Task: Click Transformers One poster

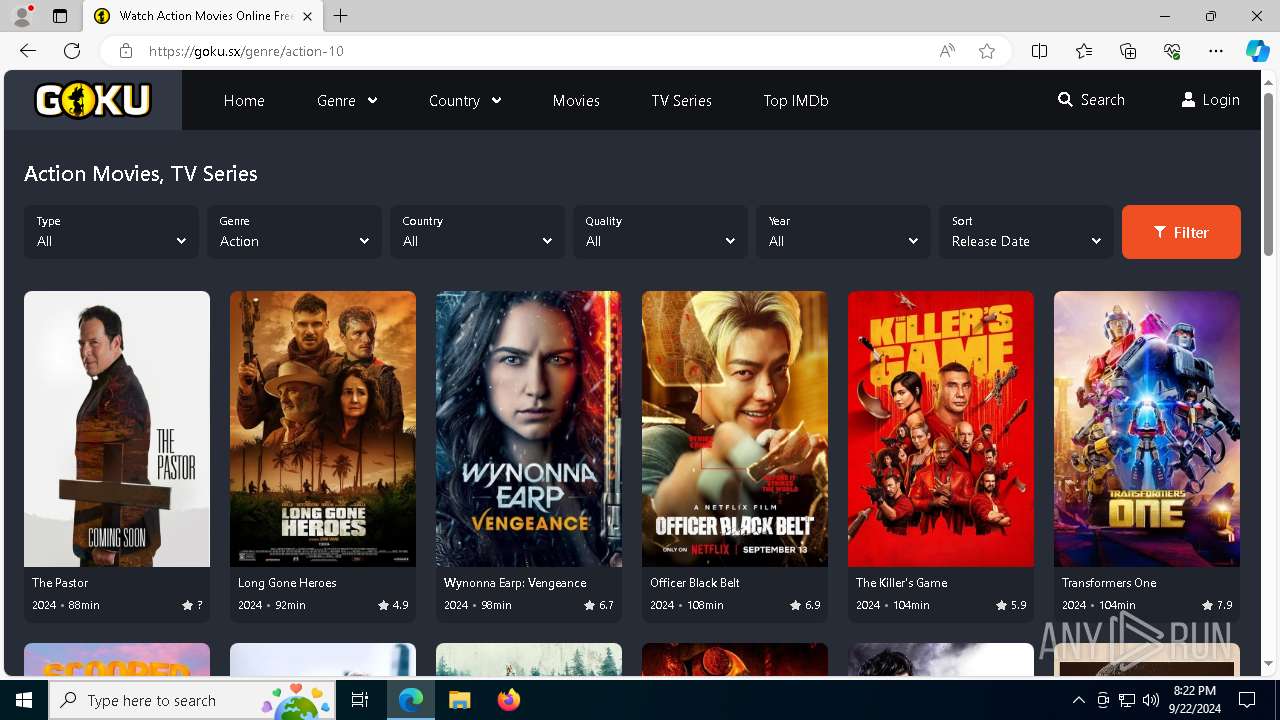Action: click(x=1147, y=429)
